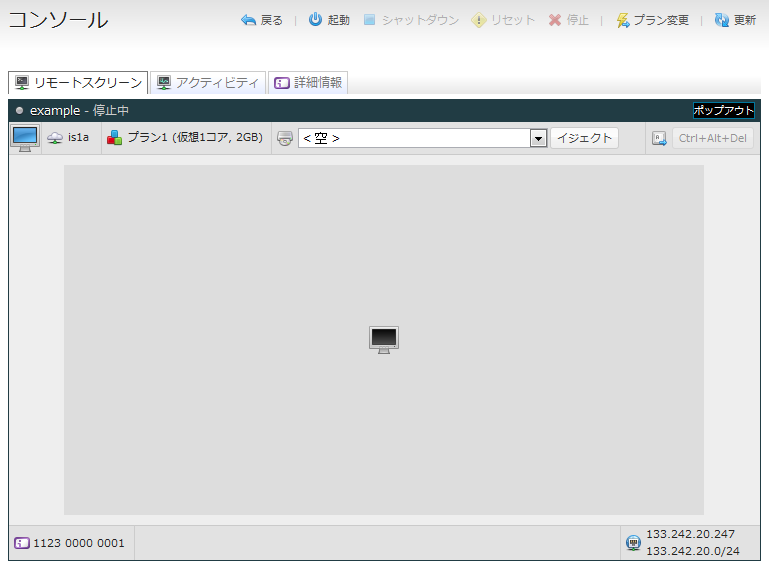Click the network icon beside IP address
Screen dimensions: 769x569
(633, 543)
